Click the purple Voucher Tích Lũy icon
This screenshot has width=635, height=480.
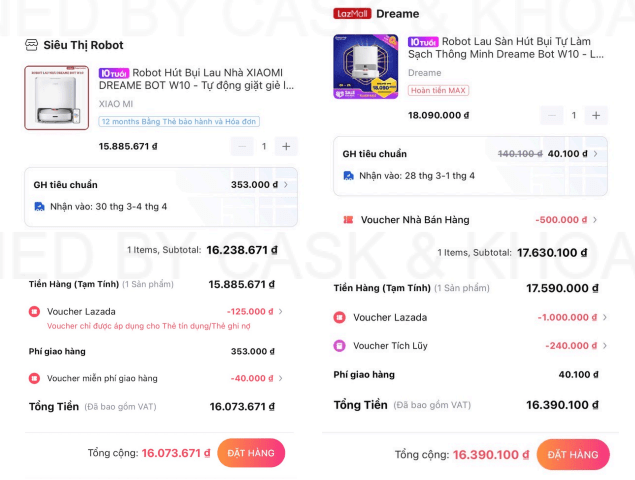[340, 346]
